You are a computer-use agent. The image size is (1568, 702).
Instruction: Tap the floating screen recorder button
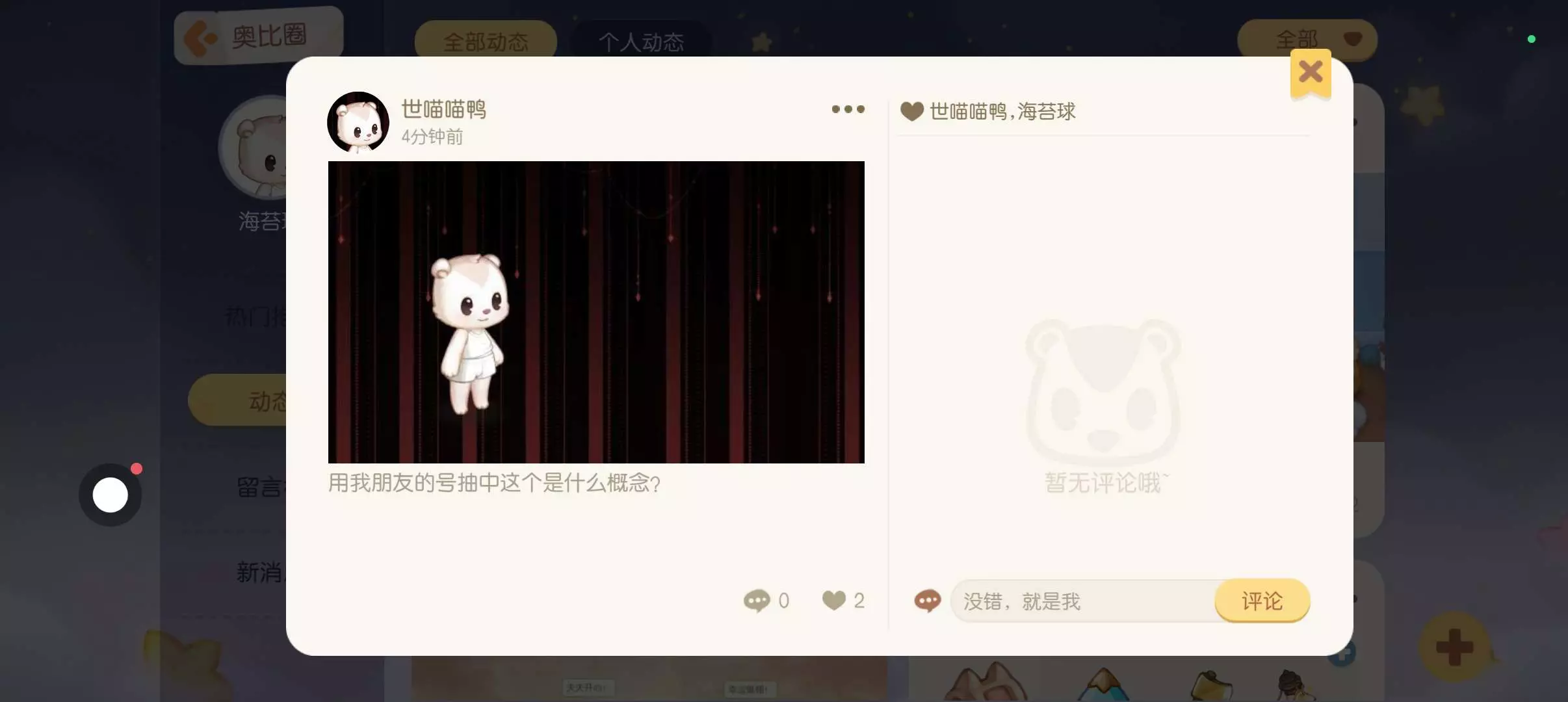(x=111, y=495)
